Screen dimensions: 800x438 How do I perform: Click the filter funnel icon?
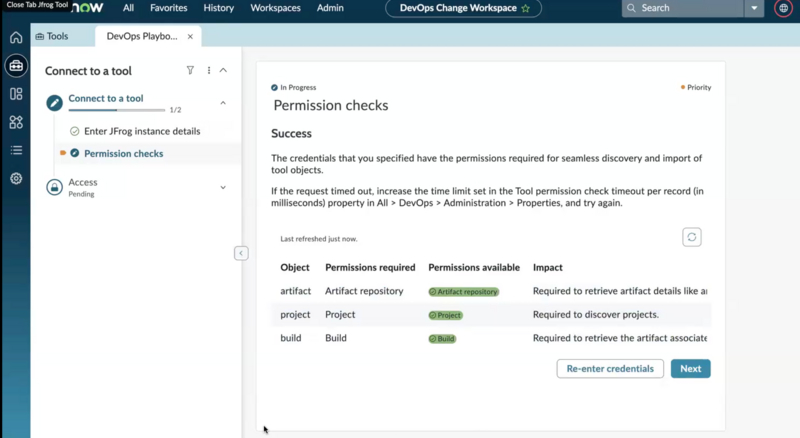point(190,70)
